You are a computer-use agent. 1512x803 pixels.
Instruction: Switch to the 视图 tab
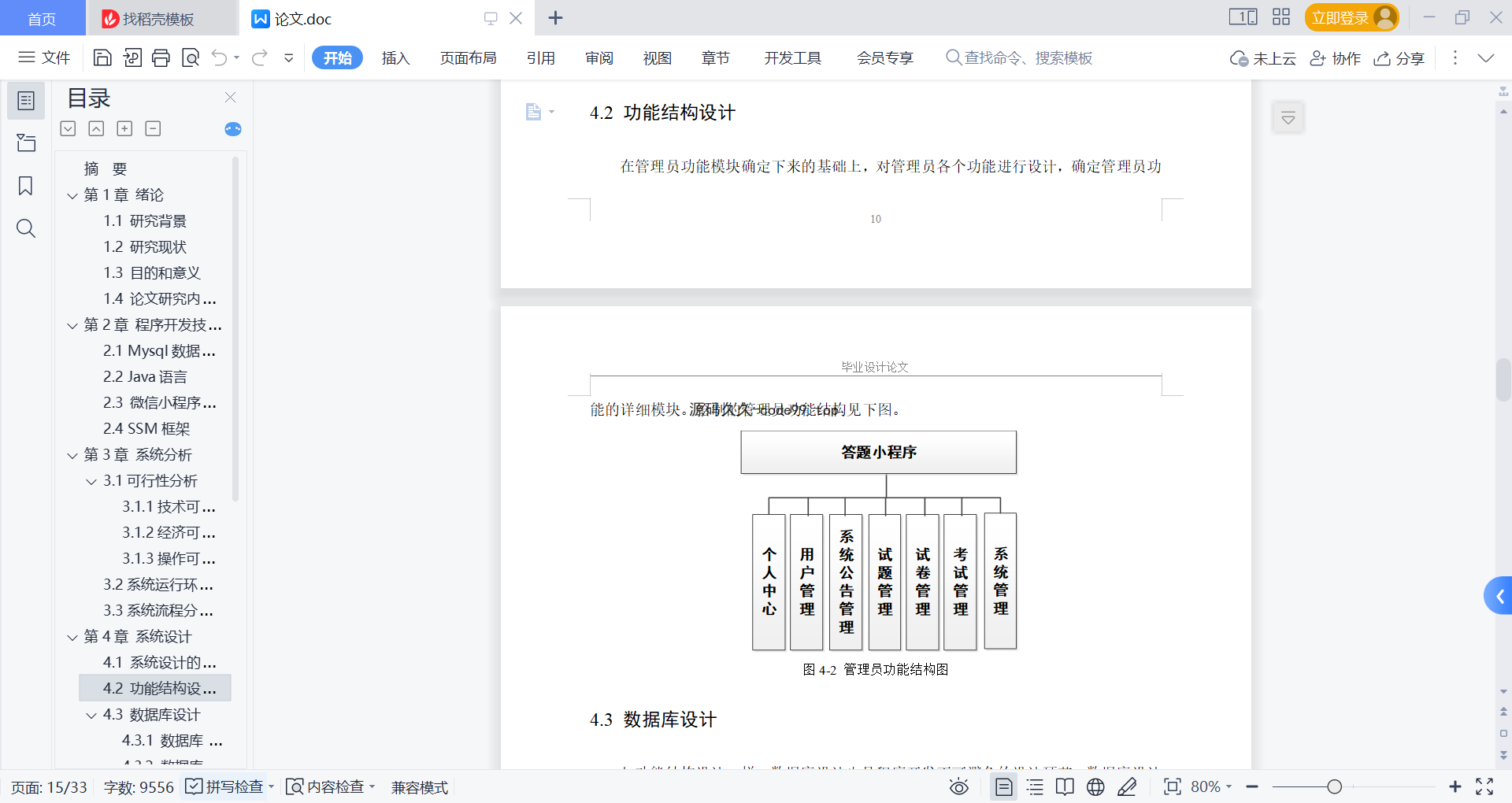[x=658, y=57]
